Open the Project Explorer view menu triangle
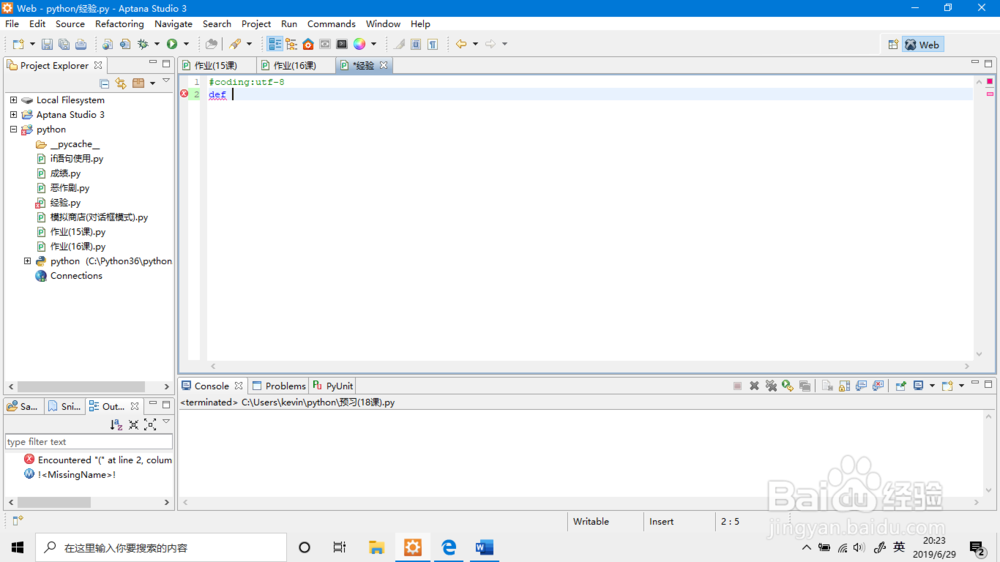Viewport: 1000px width, 562px height. pyautogui.click(x=166, y=81)
